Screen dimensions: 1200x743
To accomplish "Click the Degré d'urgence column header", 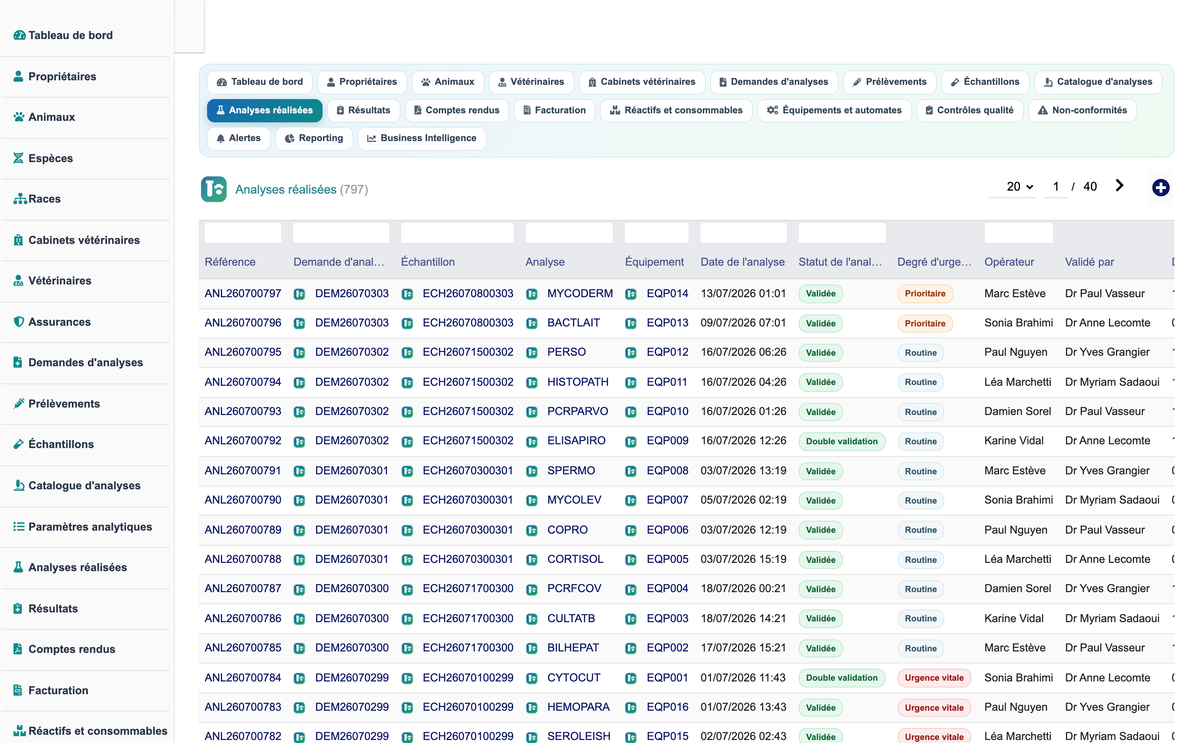I will pyautogui.click(x=934, y=262).
